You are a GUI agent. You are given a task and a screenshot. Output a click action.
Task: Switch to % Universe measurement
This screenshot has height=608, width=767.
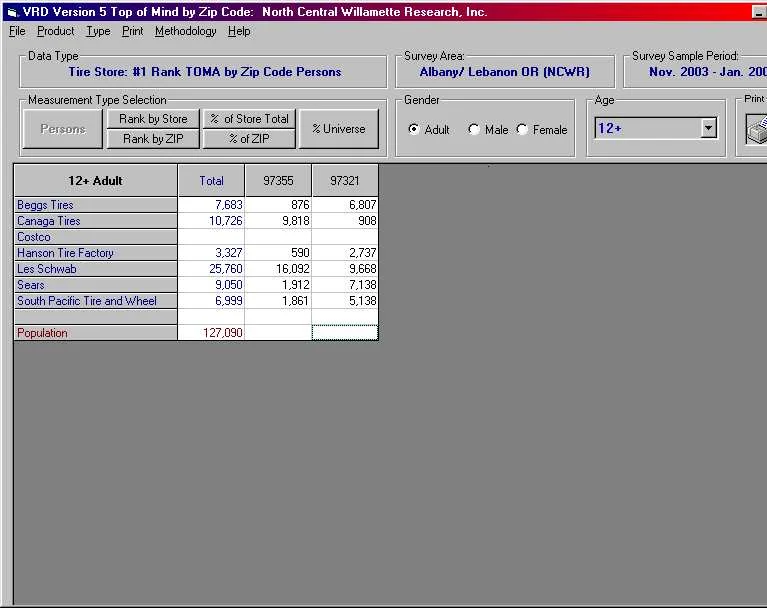pos(338,129)
